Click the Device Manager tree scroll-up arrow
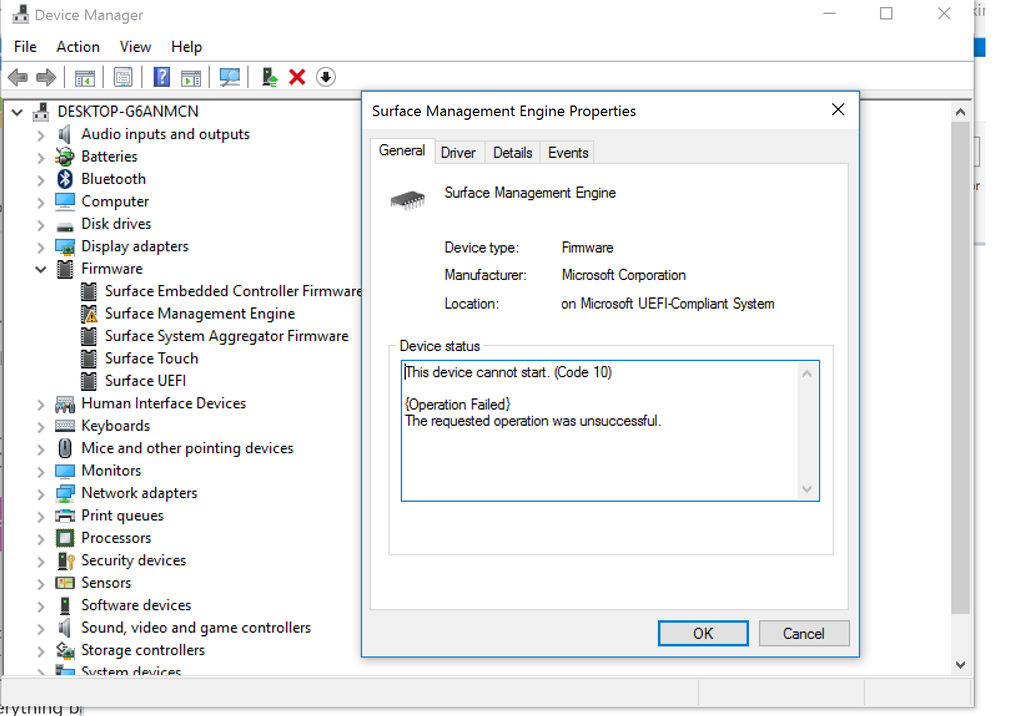The image size is (1024, 716). (960, 112)
